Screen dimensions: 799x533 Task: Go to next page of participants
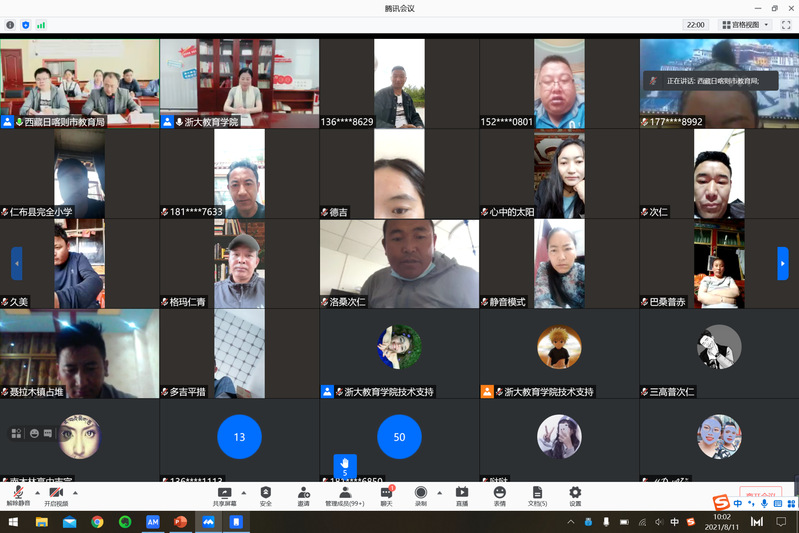(x=782, y=263)
